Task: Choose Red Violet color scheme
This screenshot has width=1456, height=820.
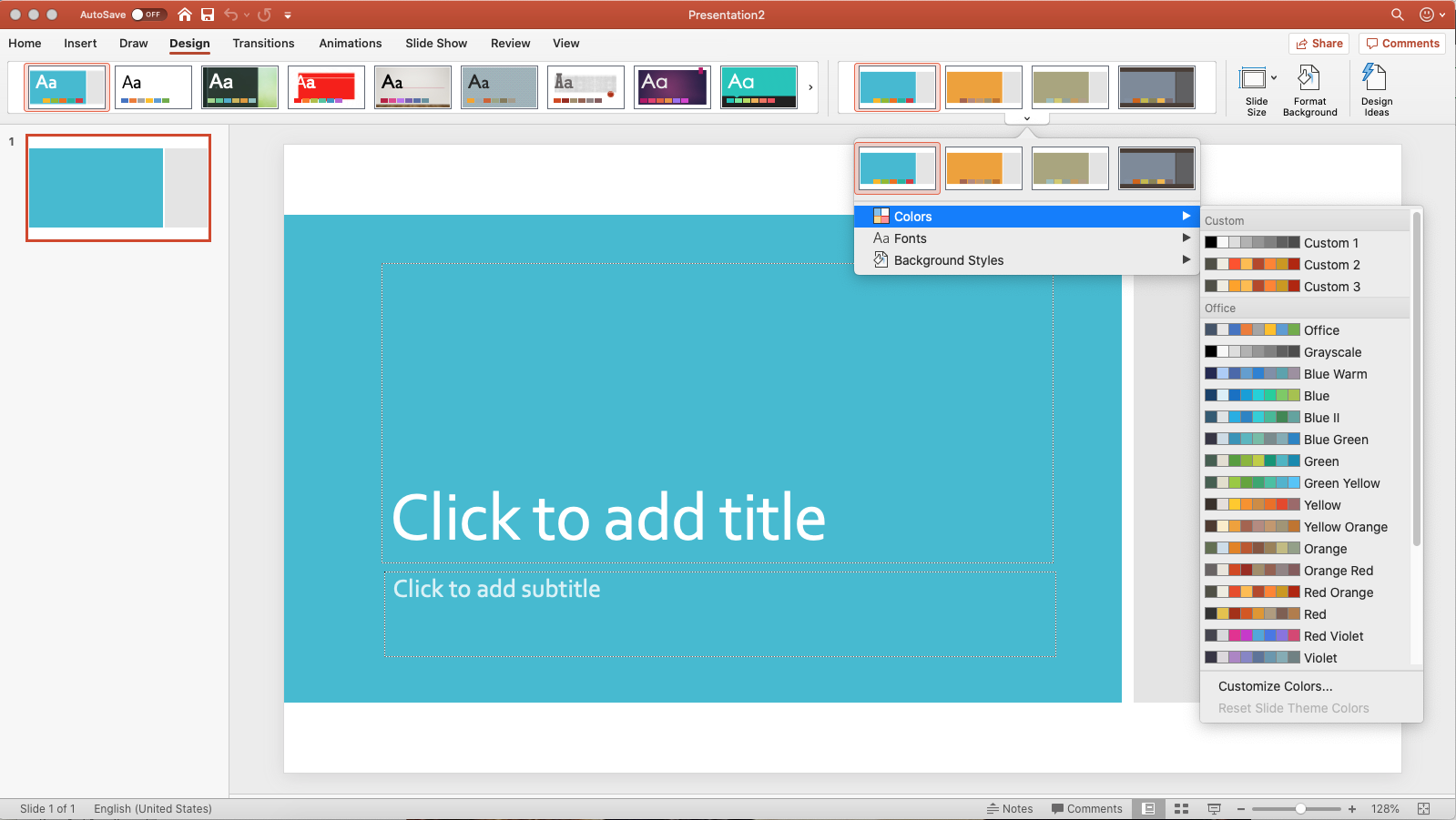Action: (1306, 636)
